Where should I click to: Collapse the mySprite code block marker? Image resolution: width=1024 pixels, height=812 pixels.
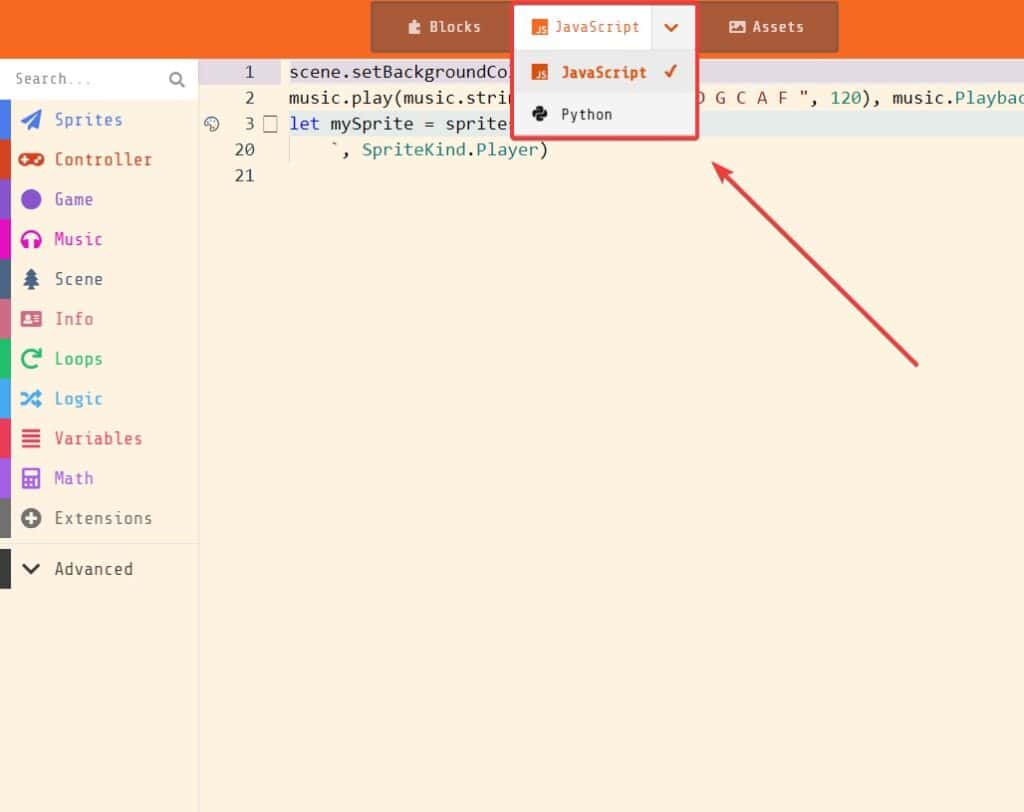click(x=270, y=123)
